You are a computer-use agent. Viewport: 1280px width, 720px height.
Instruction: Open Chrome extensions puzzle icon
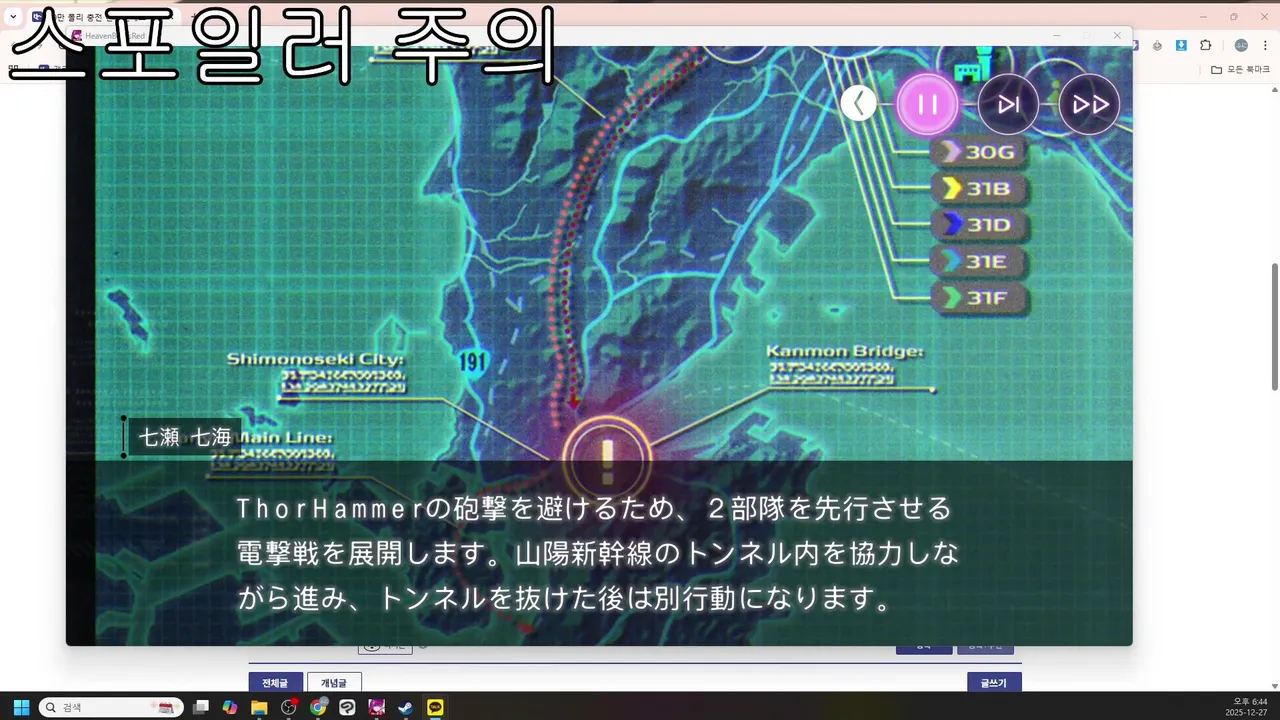[1206, 45]
